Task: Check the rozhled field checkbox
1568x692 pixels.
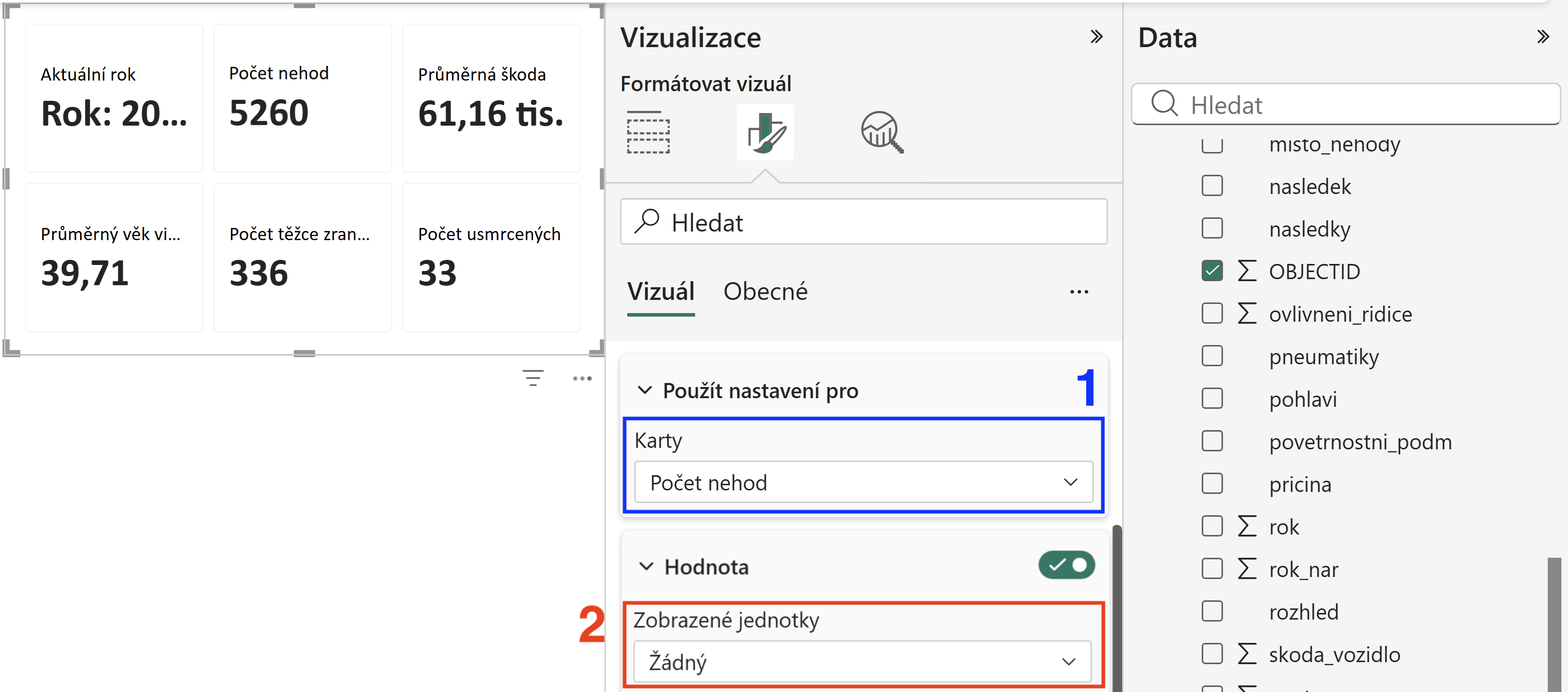Action: pyautogui.click(x=1212, y=611)
